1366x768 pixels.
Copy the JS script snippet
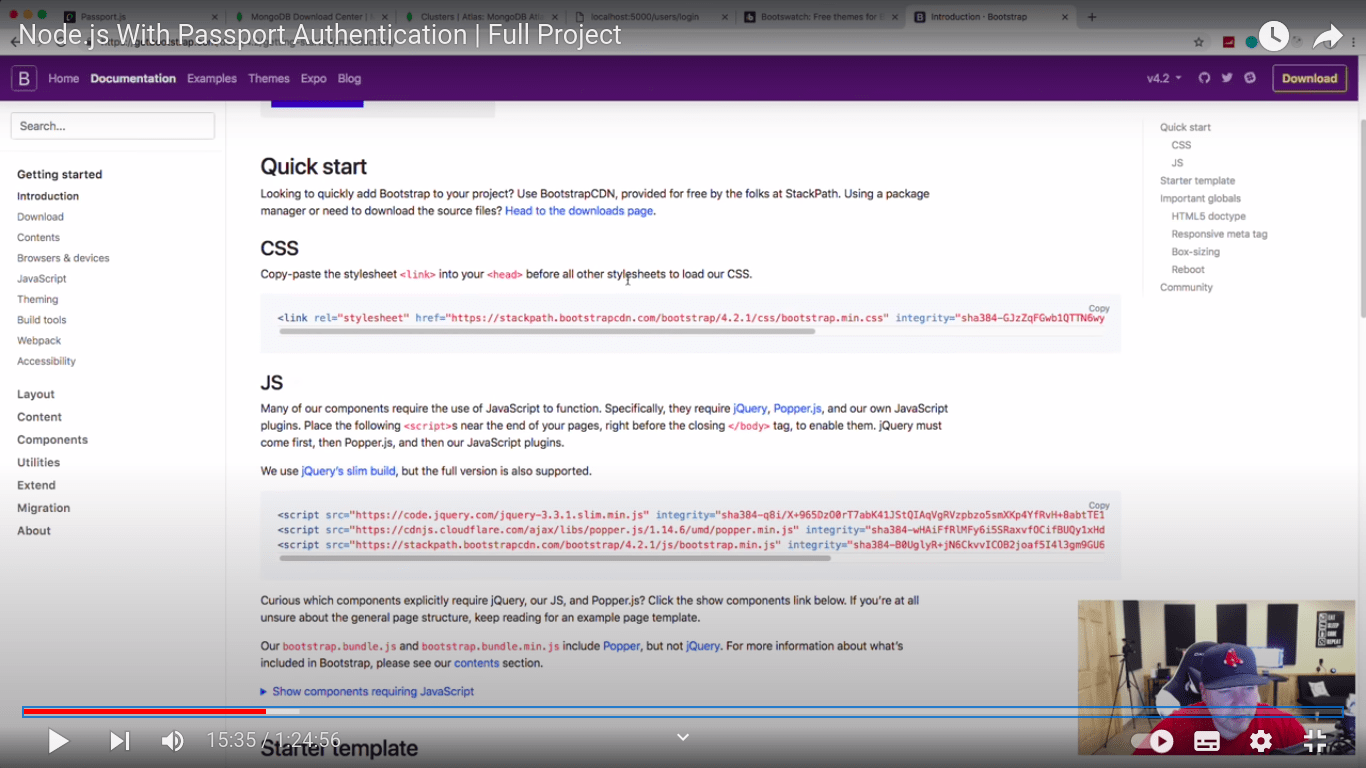click(1099, 506)
